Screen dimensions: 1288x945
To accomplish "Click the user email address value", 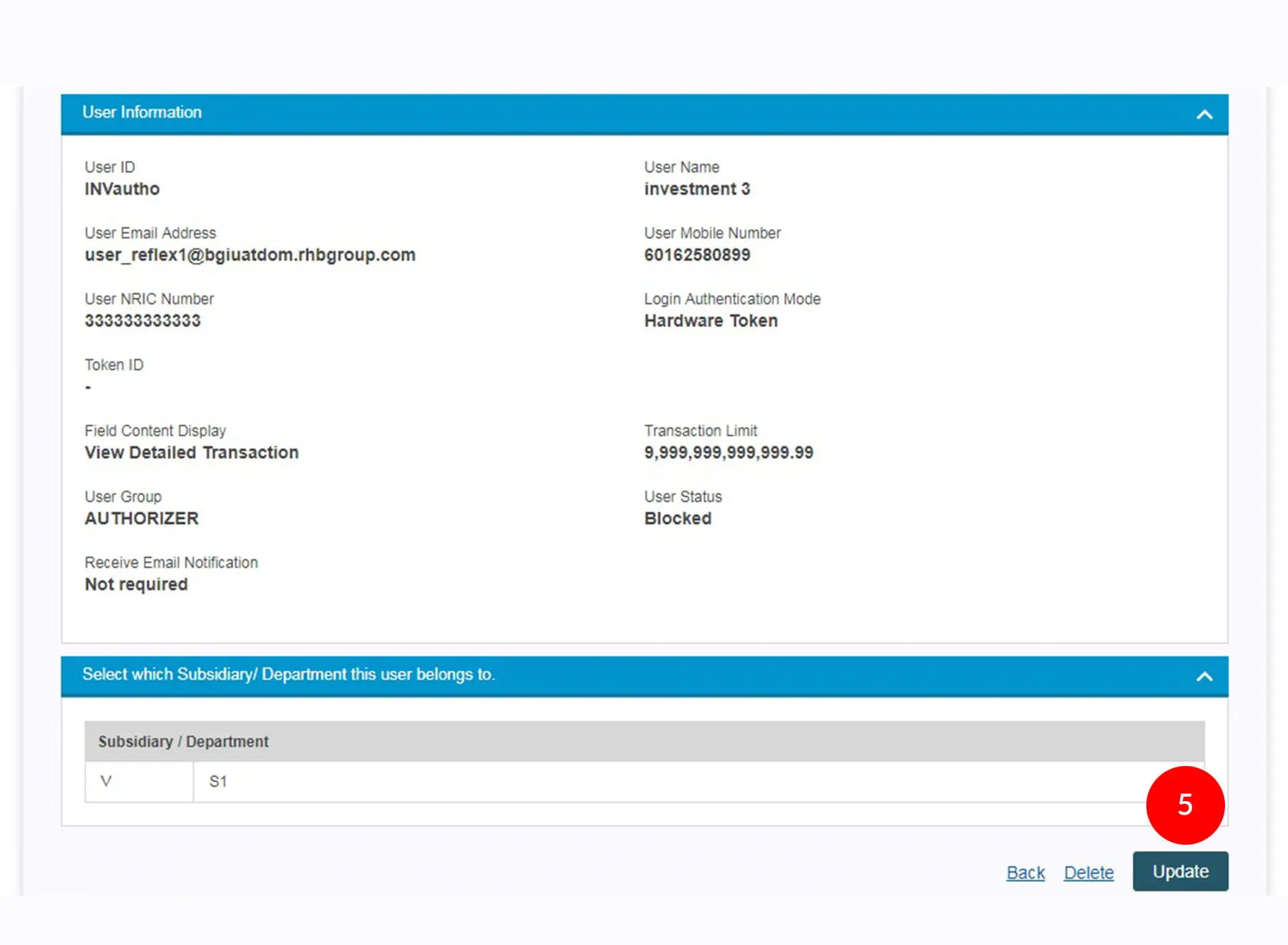I will (250, 255).
